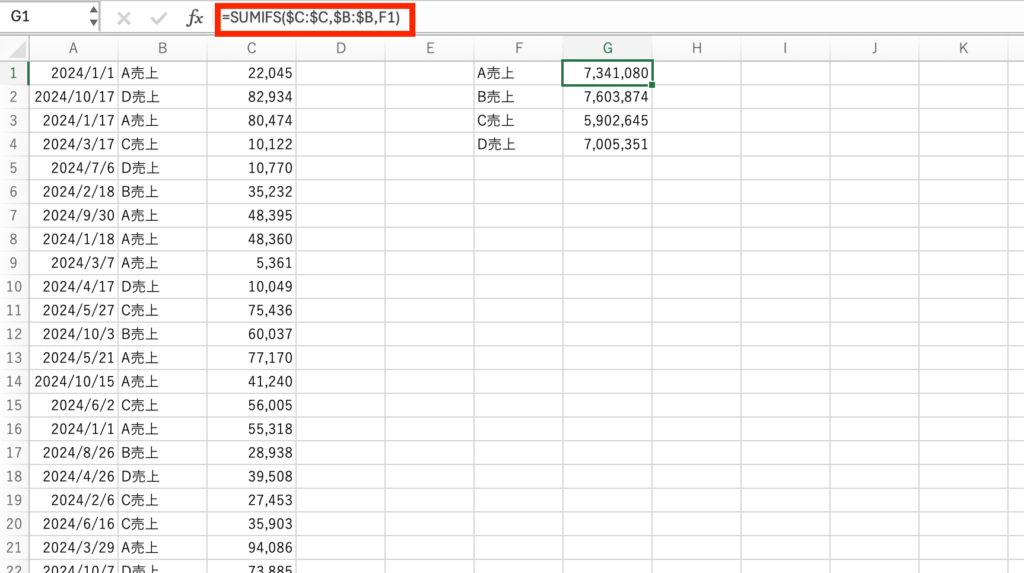Select column K header
Viewport: 1024px width, 573px height.
coord(963,48)
